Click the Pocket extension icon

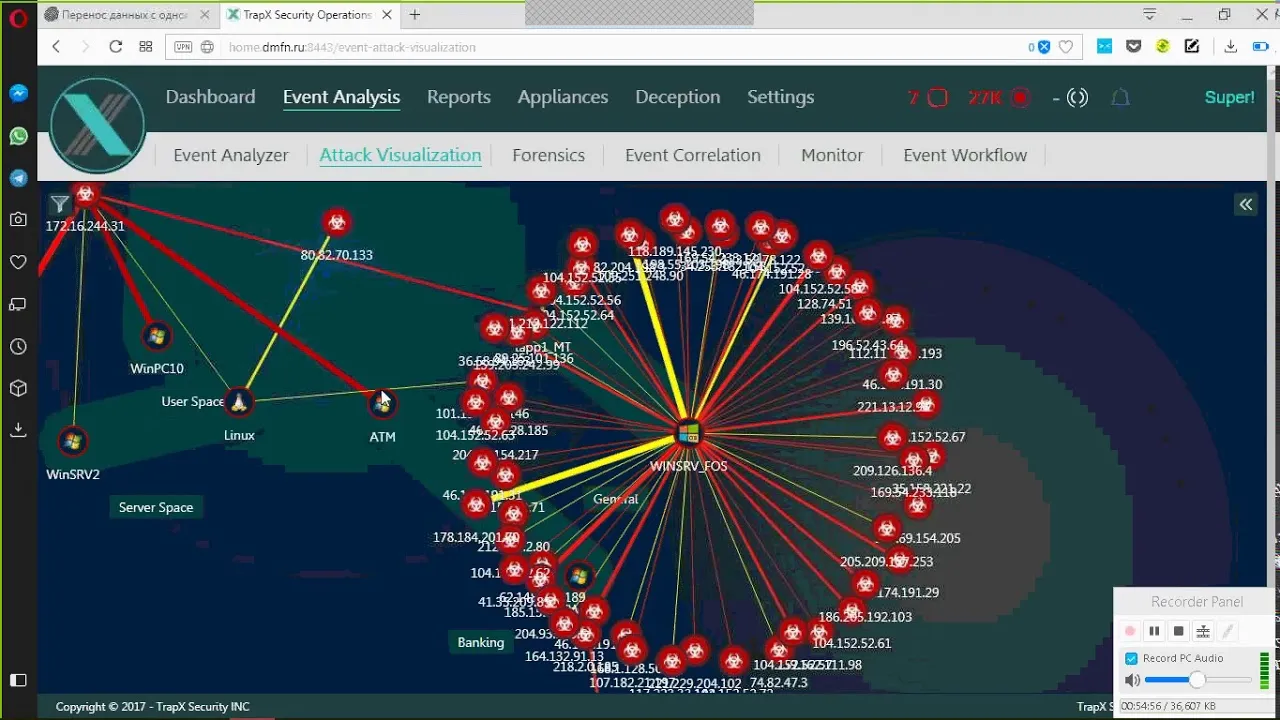coord(1133,46)
